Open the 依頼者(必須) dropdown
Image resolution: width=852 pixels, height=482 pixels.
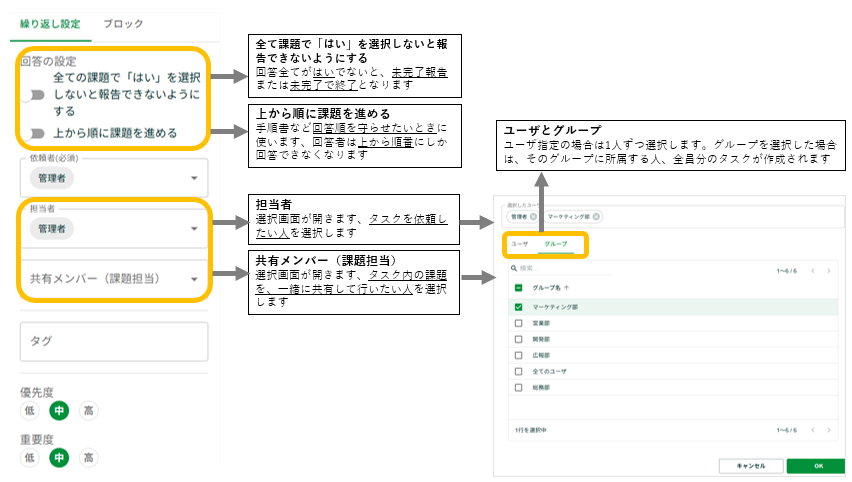[193, 179]
